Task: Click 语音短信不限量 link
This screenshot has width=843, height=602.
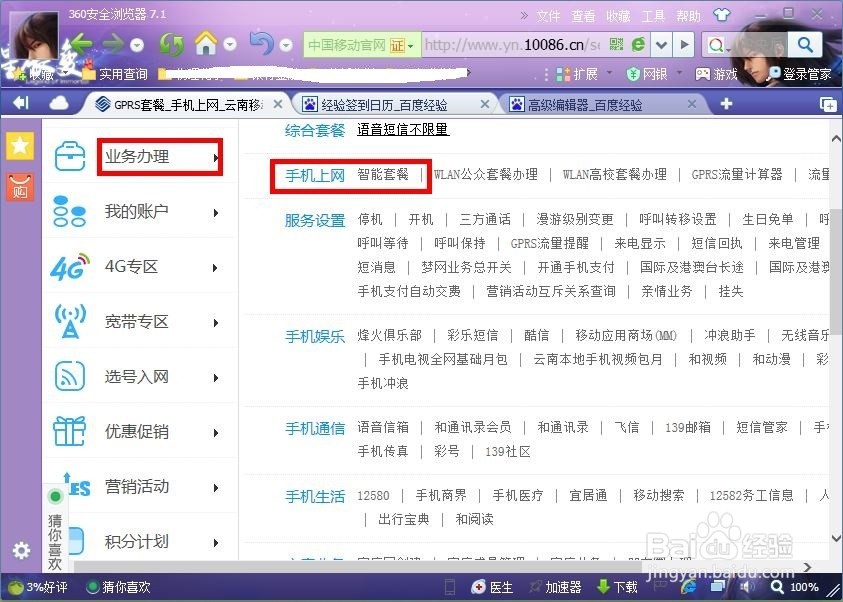Action: (403, 130)
